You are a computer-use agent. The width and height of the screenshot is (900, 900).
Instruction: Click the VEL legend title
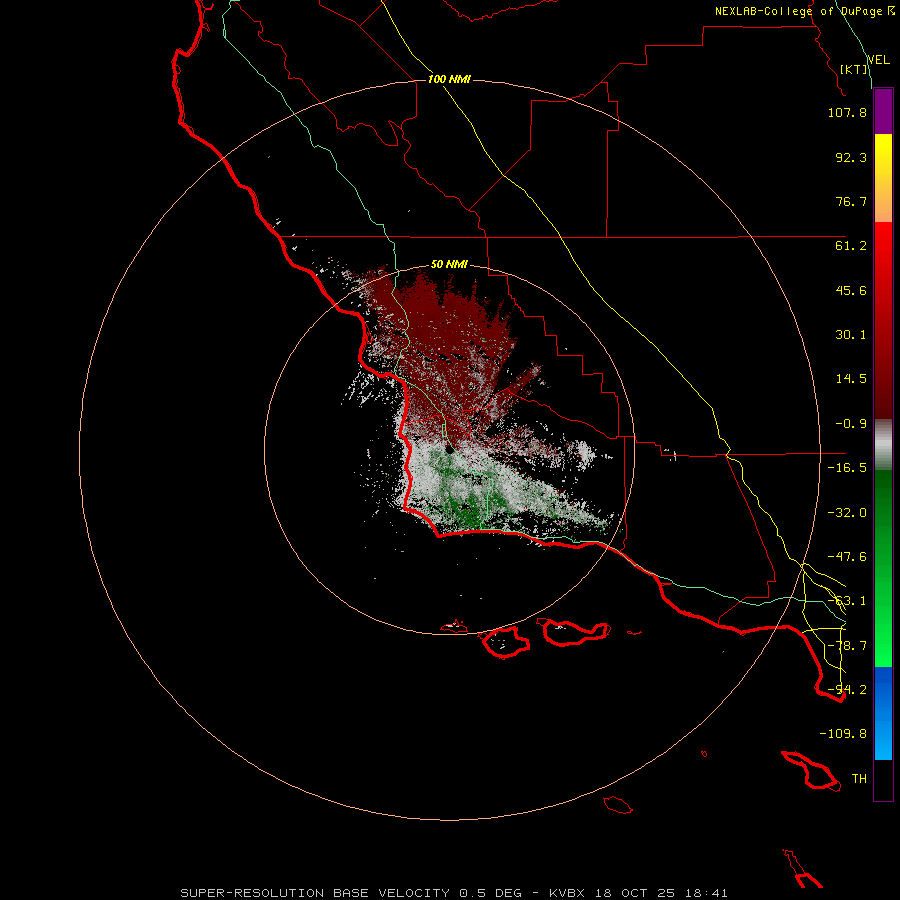pyautogui.click(x=879, y=60)
